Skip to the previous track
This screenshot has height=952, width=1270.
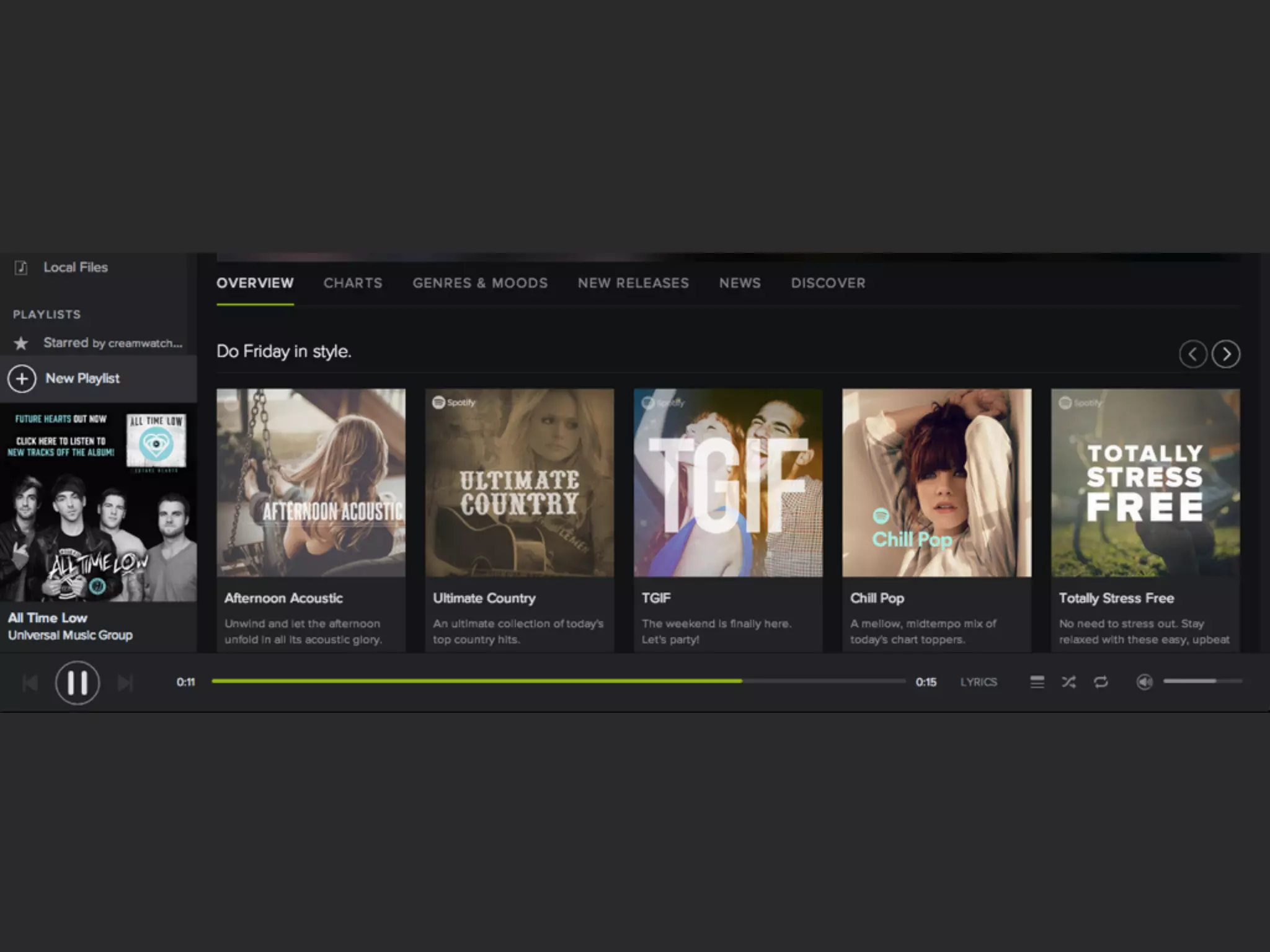[30, 682]
